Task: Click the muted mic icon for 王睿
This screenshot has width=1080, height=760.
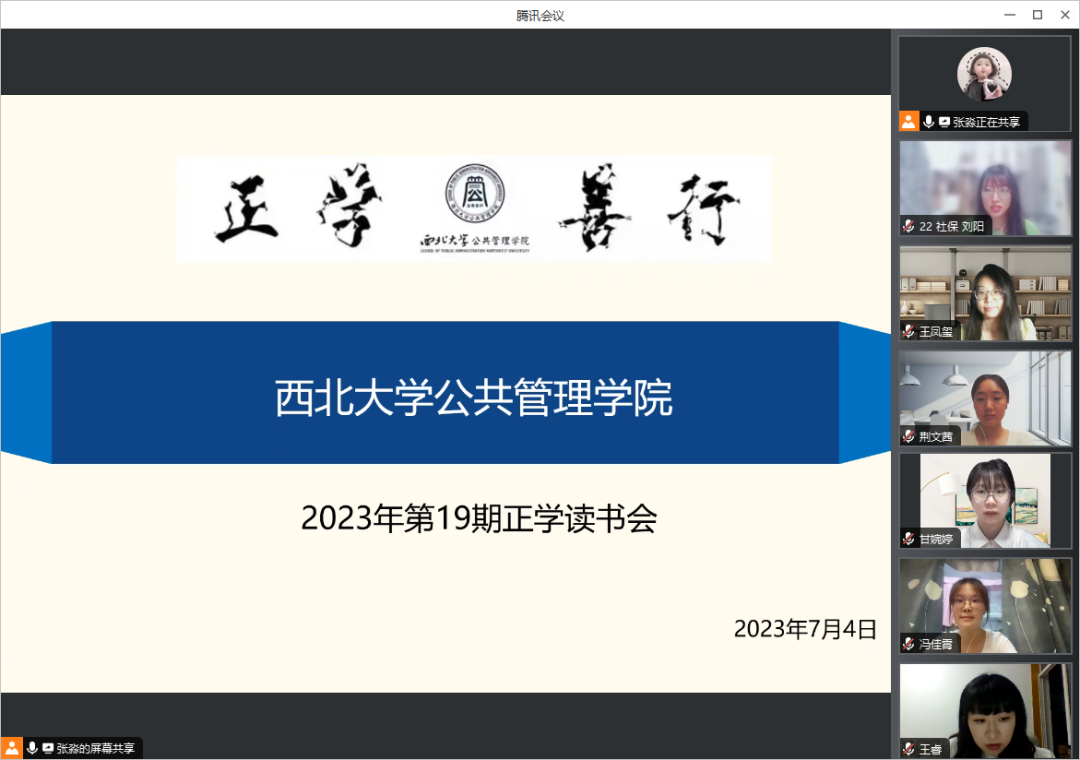Action: [909, 748]
